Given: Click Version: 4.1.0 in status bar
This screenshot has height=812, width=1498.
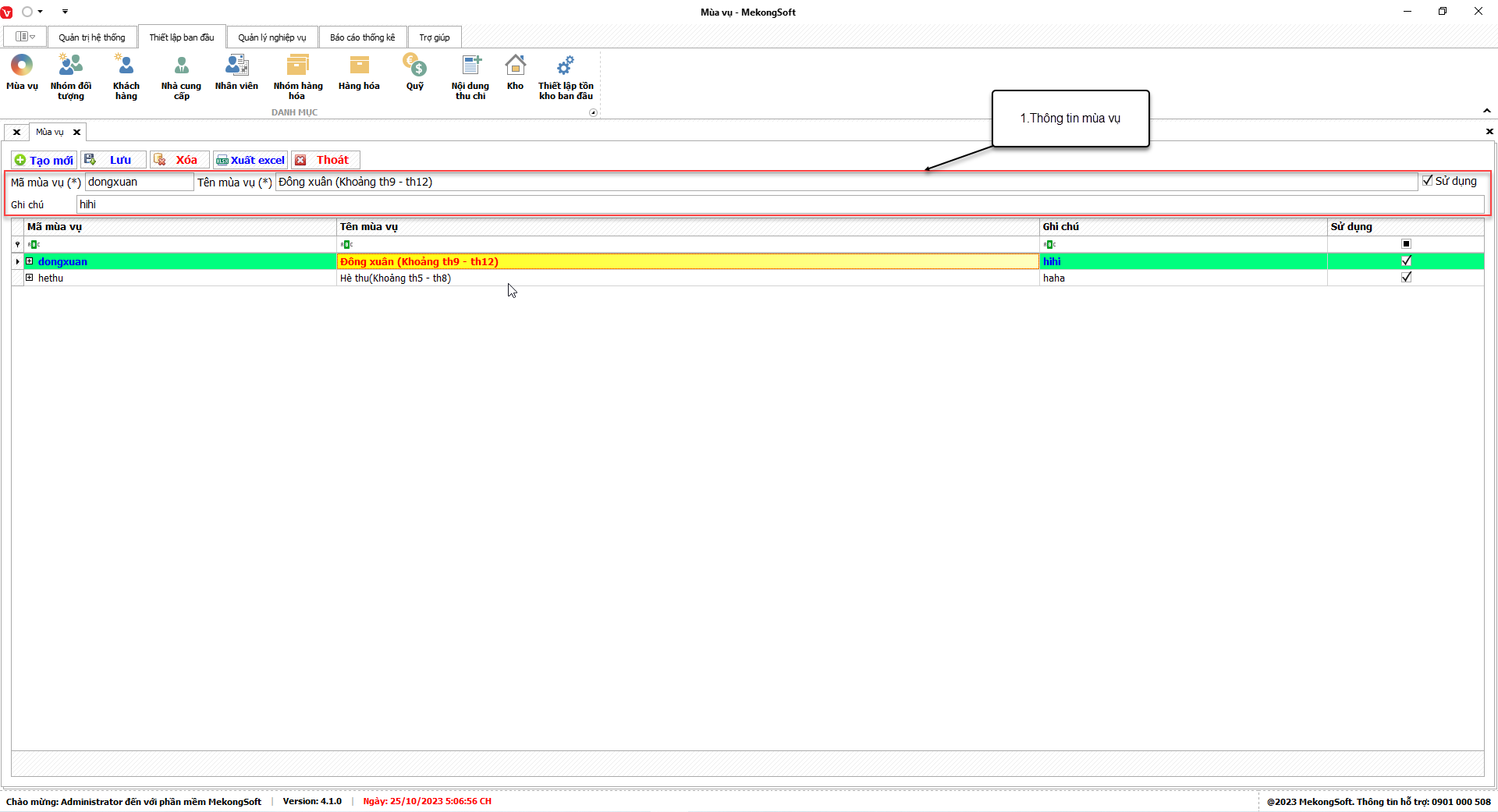Looking at the screenshot, I should [312, 801].
